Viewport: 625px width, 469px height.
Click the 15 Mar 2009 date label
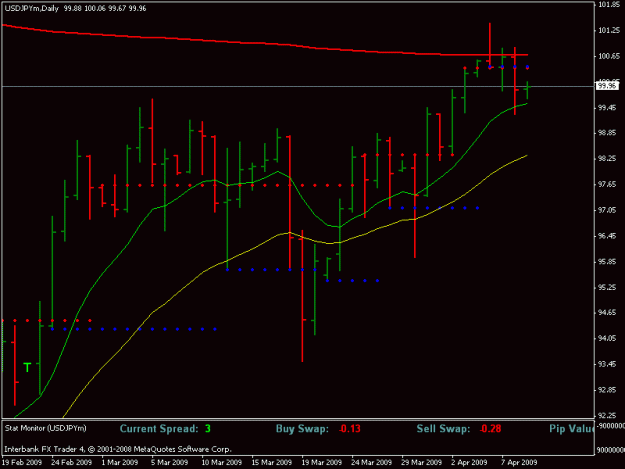click(x=271, y=462)
